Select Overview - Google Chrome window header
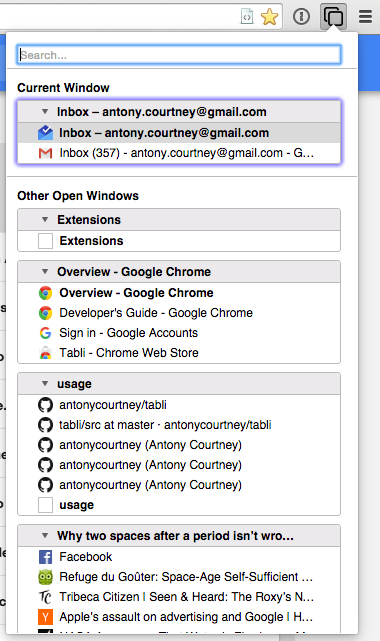Viewport: 380px width, 641px height. pyautogui.click(x=179, y=271)
